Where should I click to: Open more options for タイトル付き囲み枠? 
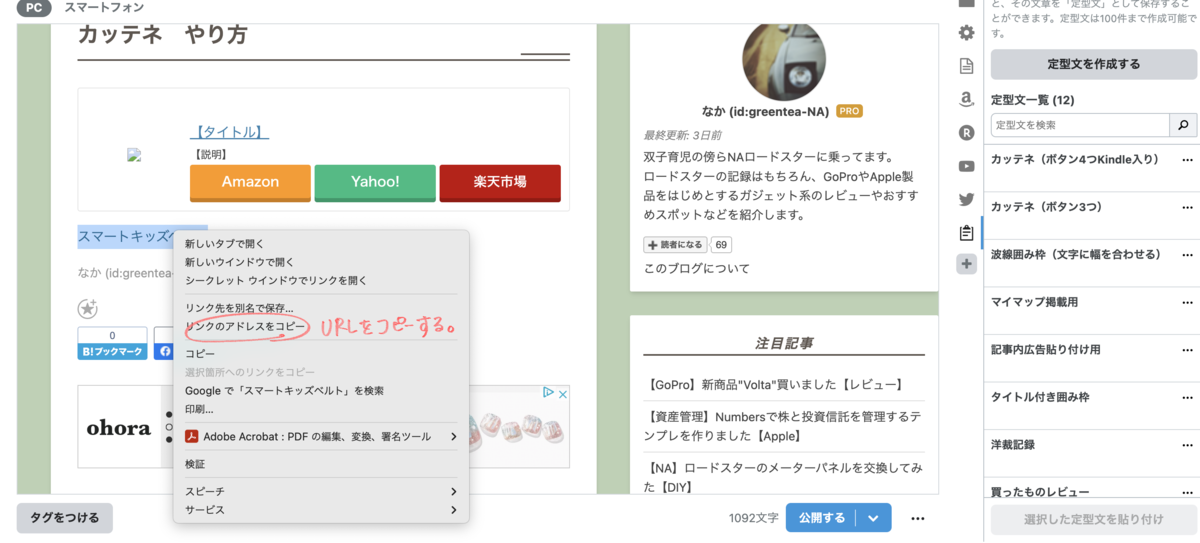(x=1187, y=397)
